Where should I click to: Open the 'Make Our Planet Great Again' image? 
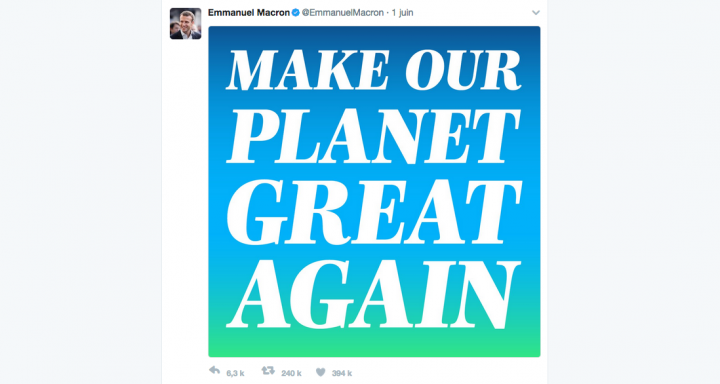tap(374, 192)
